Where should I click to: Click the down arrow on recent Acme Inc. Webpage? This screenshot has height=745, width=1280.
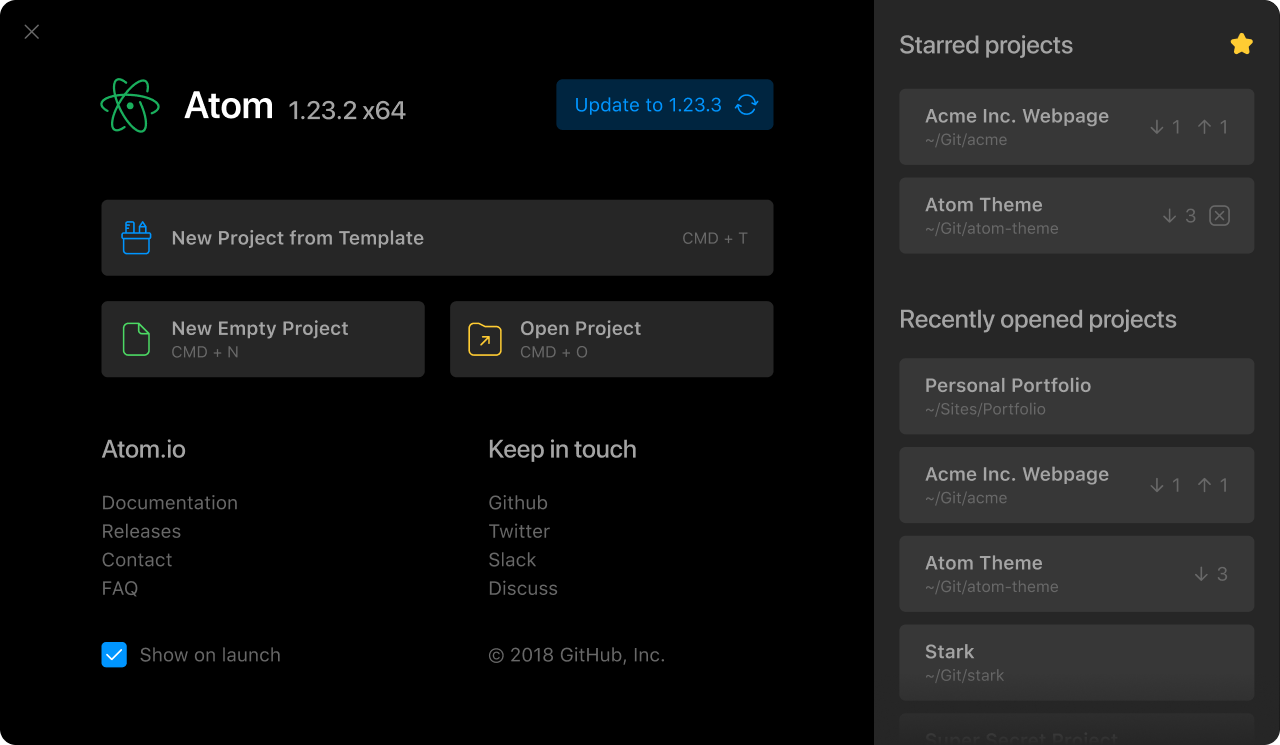[x=1156, y=485]
